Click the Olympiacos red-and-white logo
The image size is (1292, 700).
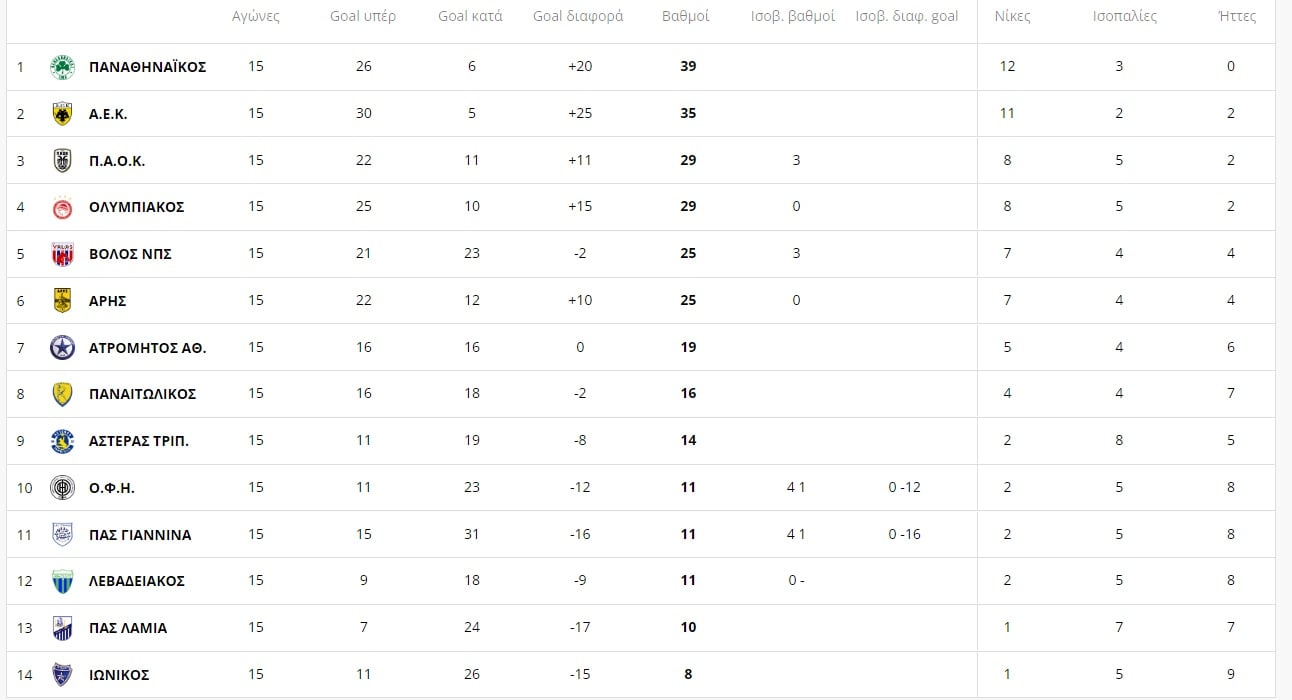62,207
